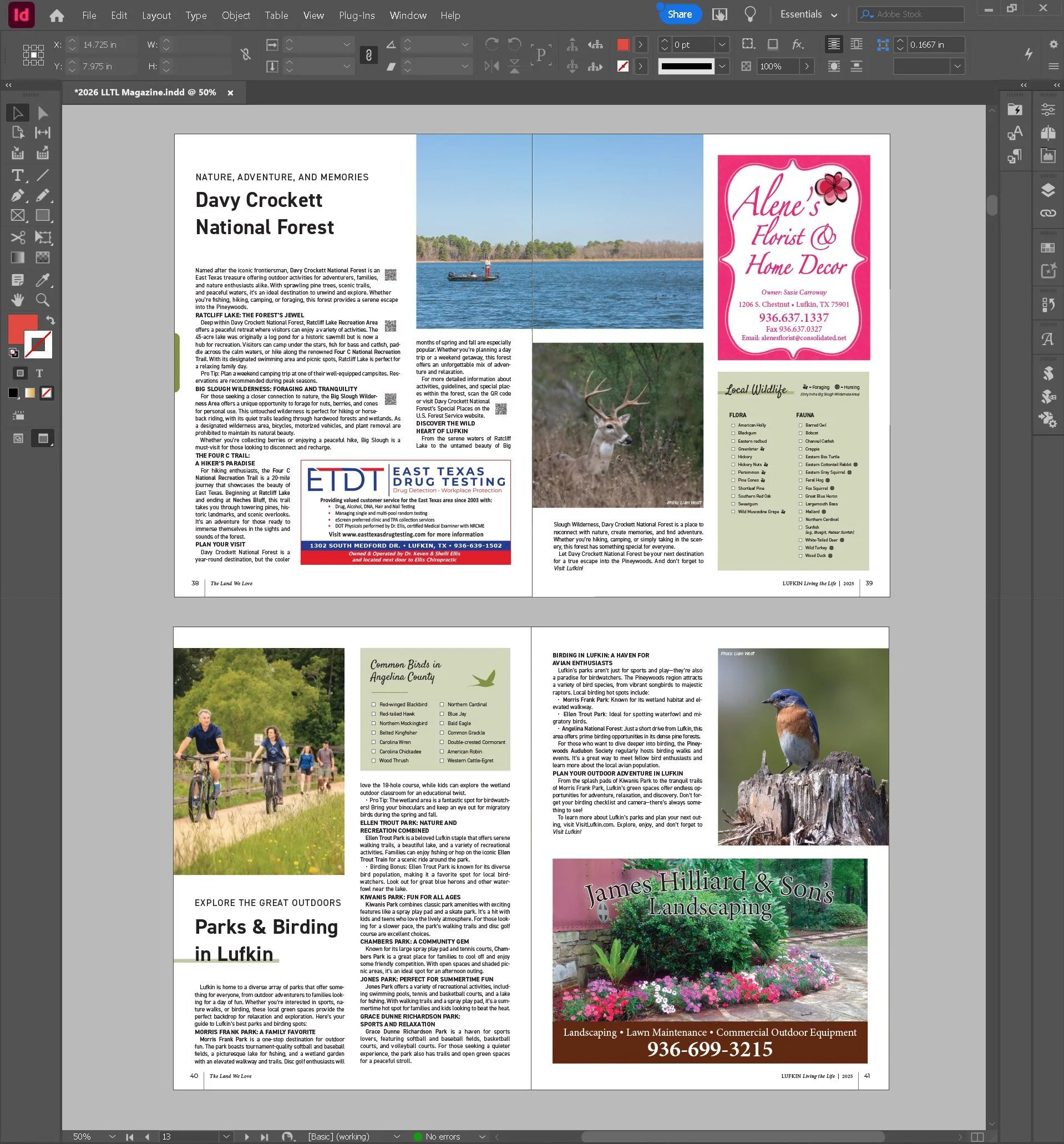Open the Edit menu
This screenshot has height=1144, width=1064.
(x=119, y=16)
